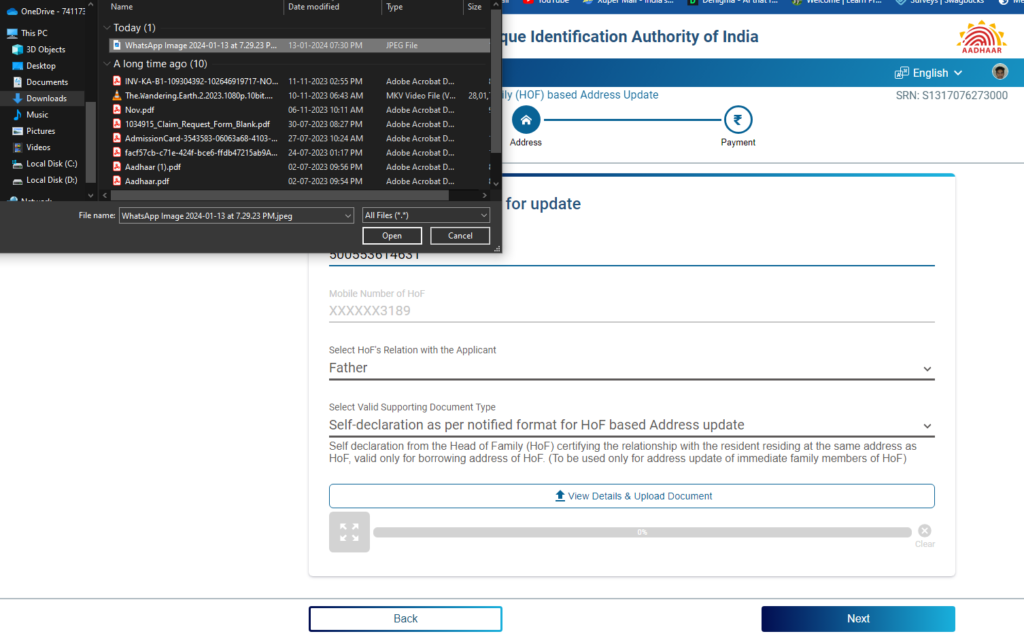The width and height of the screenshot is (1024, 636).
Task: Select the file name 1034915_Claim_Request_Form_Blank.pdf
Action: click(197, 124)
